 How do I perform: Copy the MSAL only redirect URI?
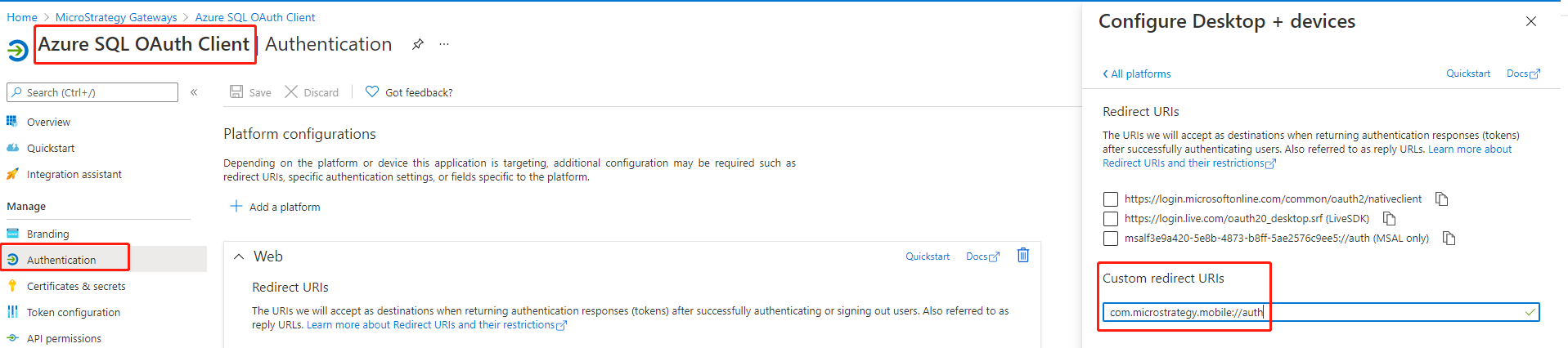tap(1449, 239)
